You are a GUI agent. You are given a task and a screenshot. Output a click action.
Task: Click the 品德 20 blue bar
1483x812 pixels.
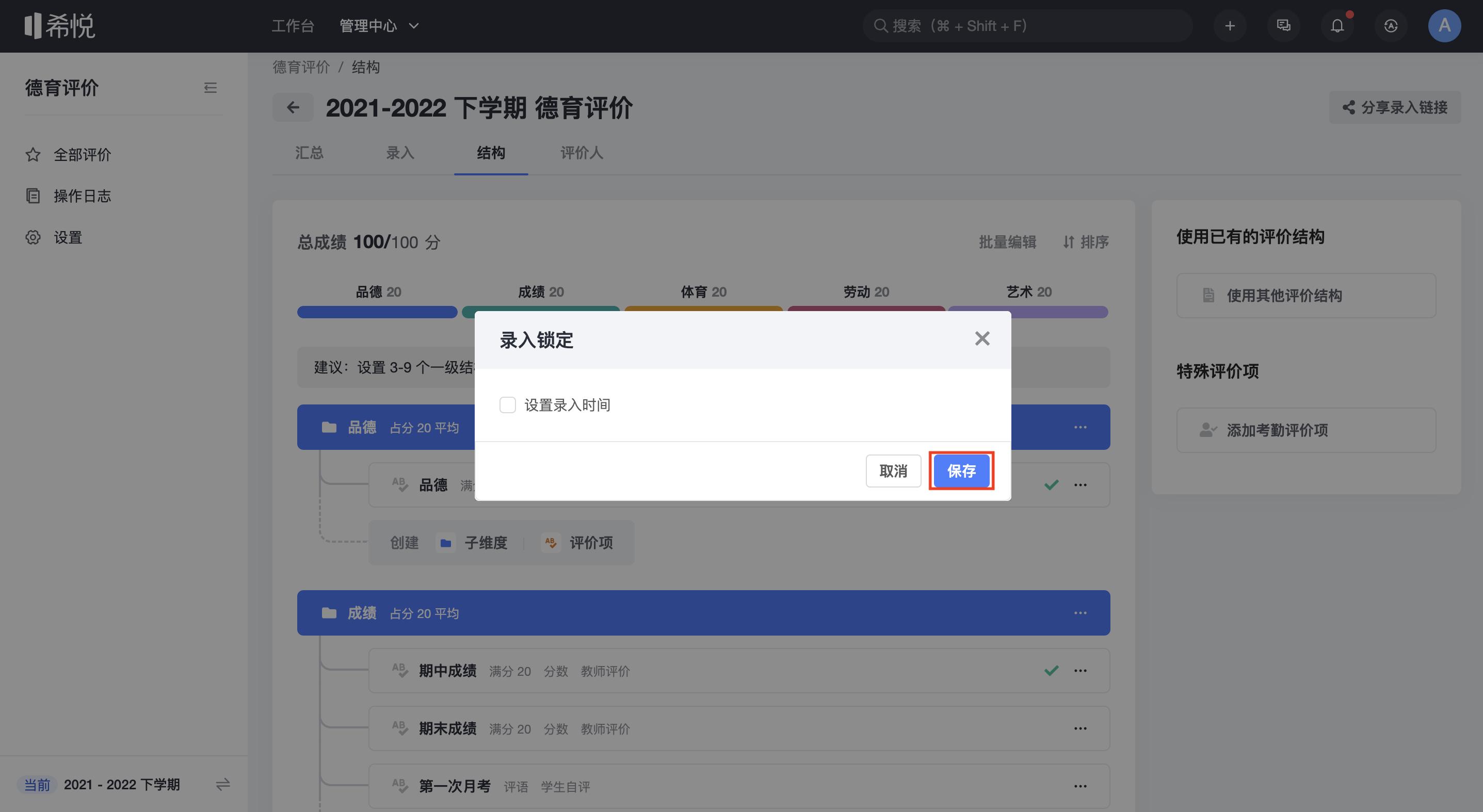tap(377, 312)
